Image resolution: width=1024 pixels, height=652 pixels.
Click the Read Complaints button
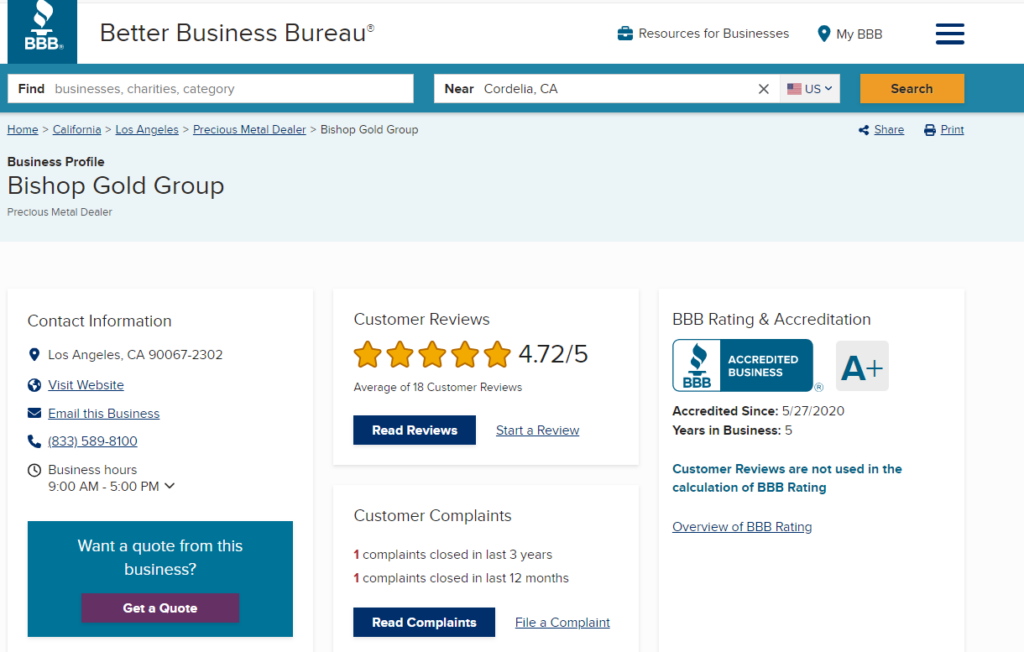tap(424, 622)
